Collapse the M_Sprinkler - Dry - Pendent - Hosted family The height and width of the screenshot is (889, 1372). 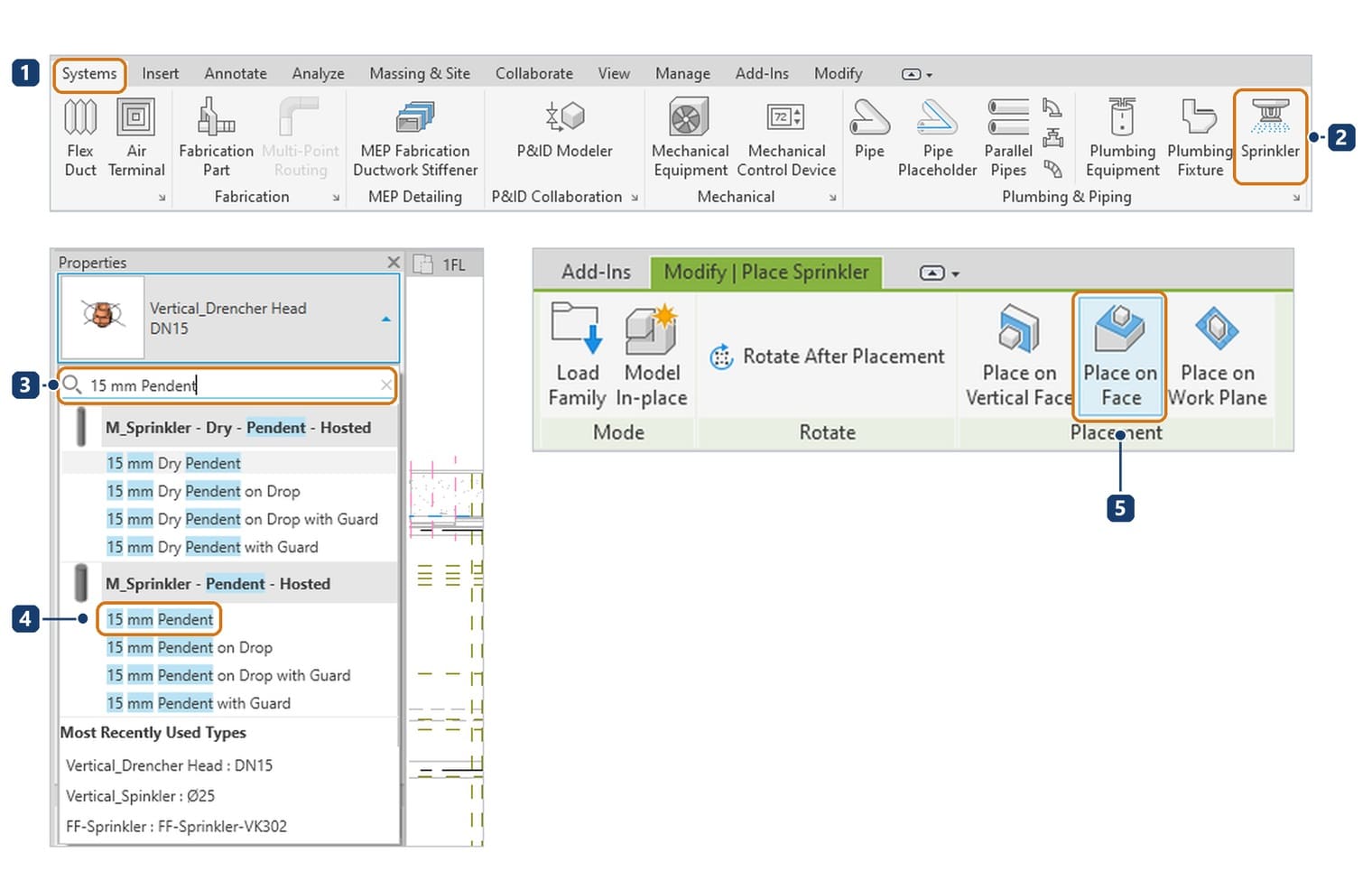(229, 427)
